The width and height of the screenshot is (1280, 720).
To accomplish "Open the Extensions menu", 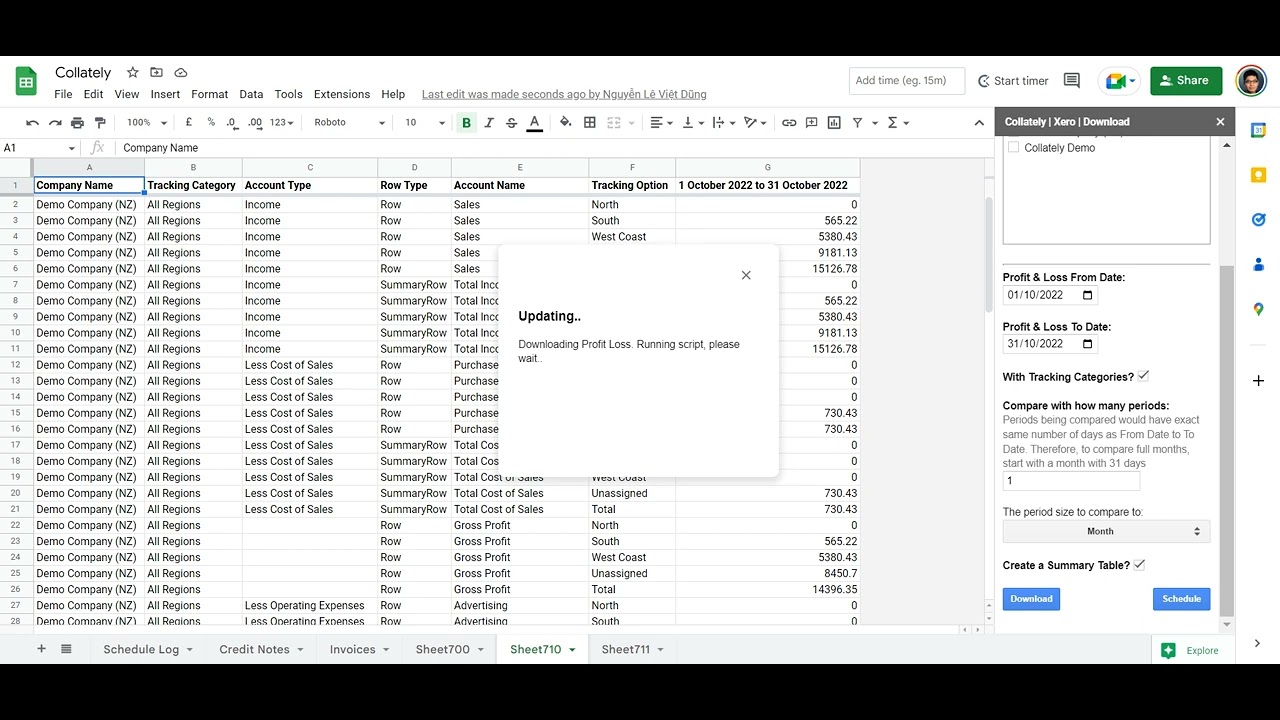I will click(342, 94).
